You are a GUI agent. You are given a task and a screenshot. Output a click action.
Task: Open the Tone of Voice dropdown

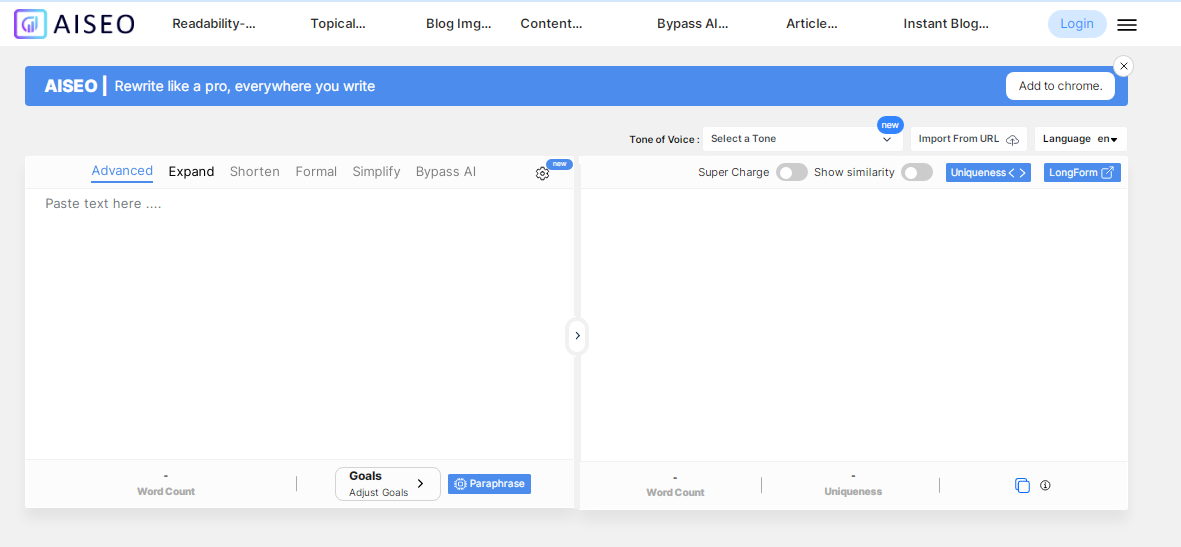[802, 139]
